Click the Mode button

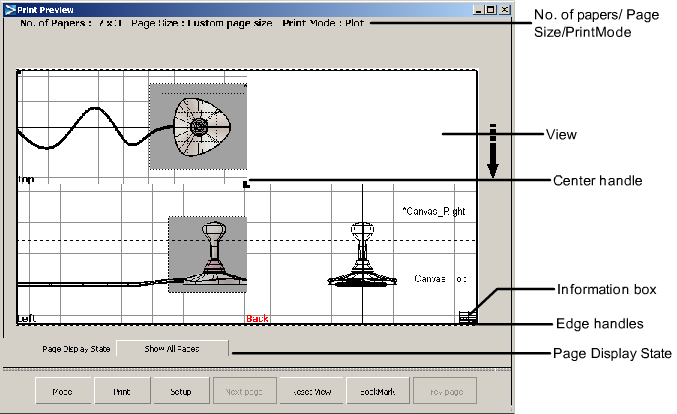pos(63,391)
